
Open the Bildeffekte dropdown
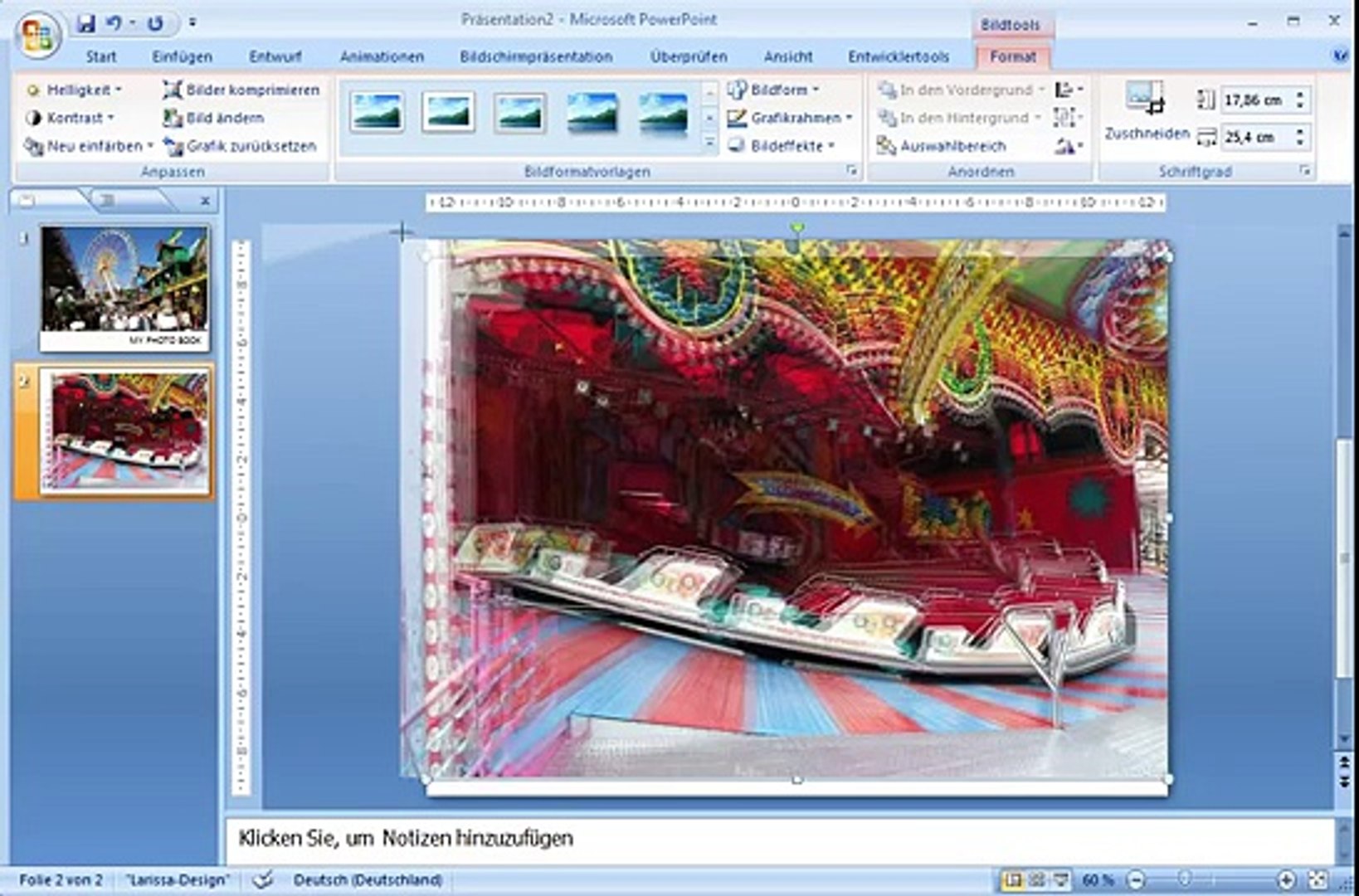click(781, 146)
